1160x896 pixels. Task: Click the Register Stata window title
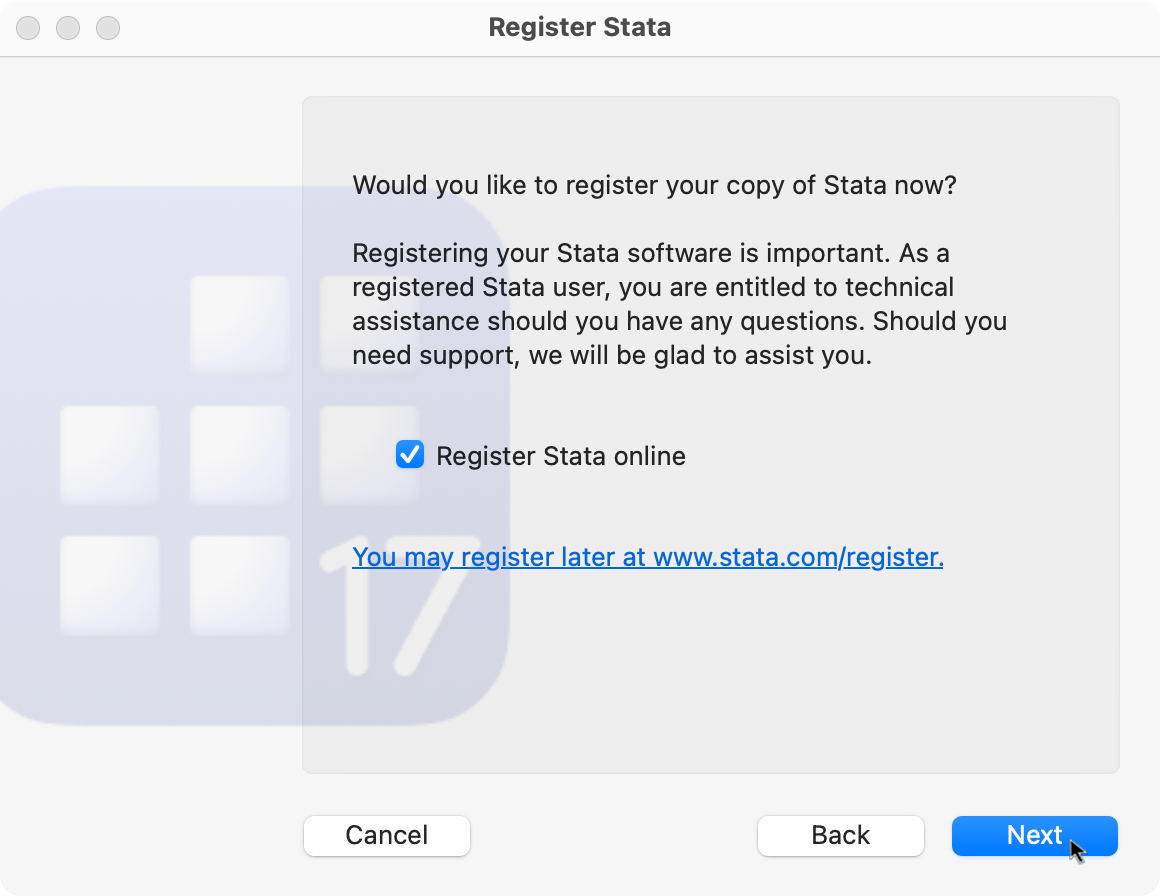pos(579,27)
